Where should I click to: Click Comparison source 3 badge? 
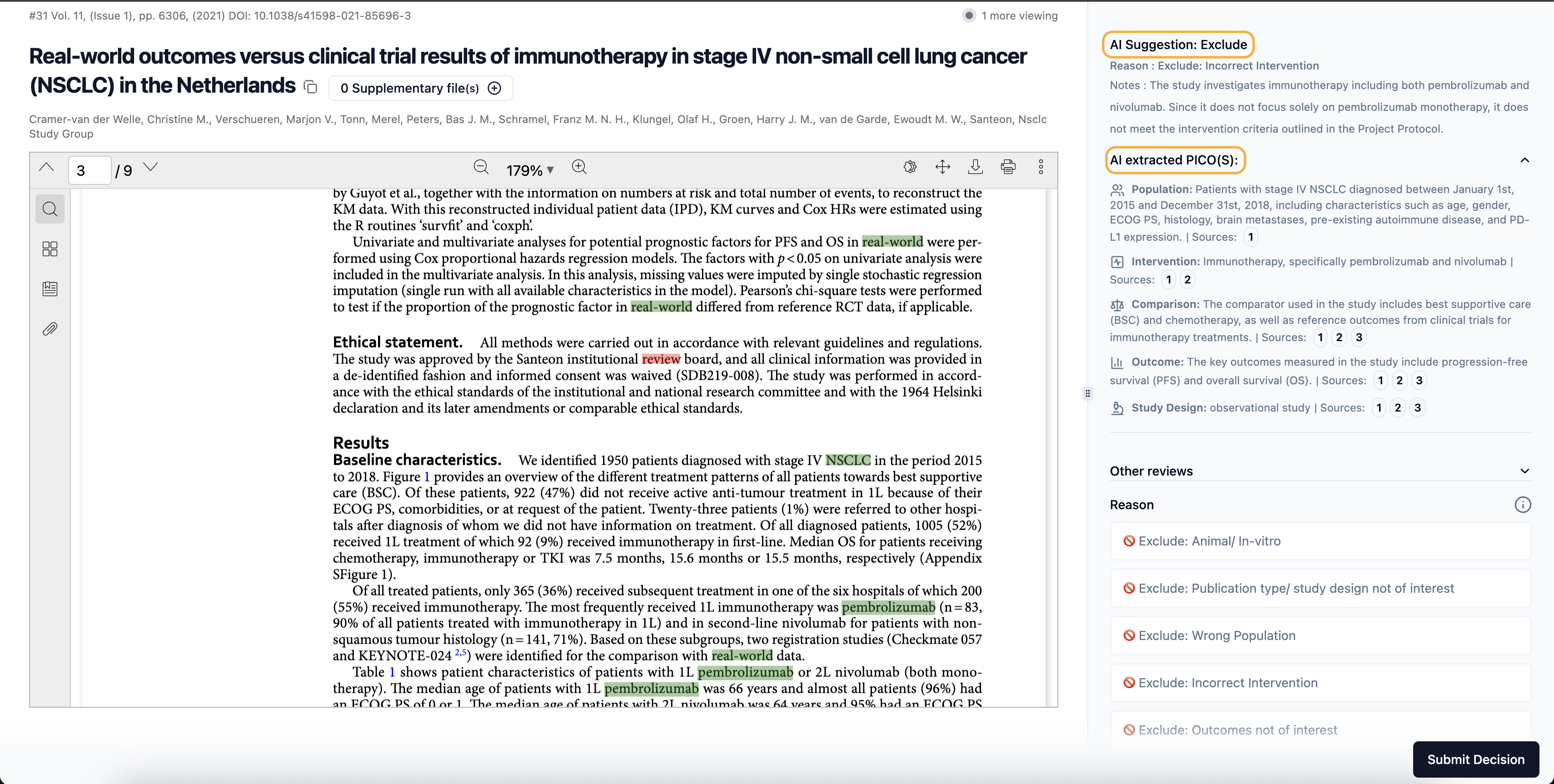click(1359, 337)
